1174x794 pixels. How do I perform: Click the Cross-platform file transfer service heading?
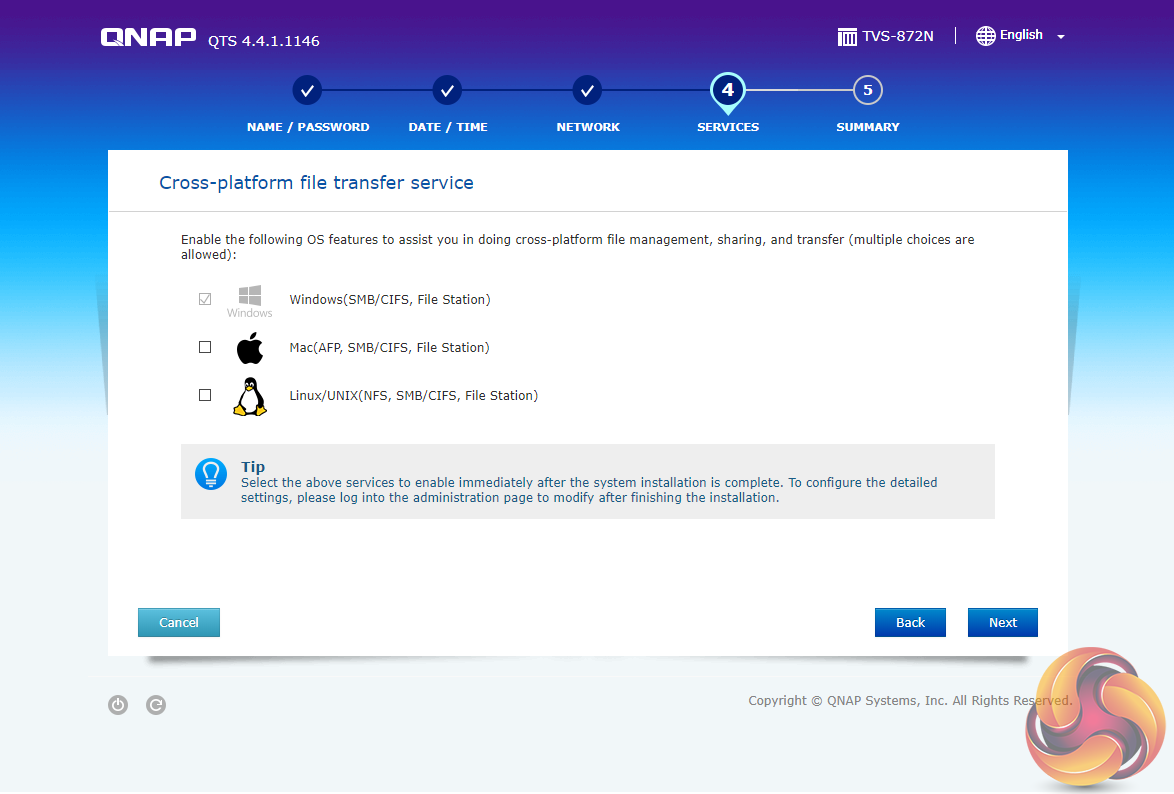pos(316,183)
